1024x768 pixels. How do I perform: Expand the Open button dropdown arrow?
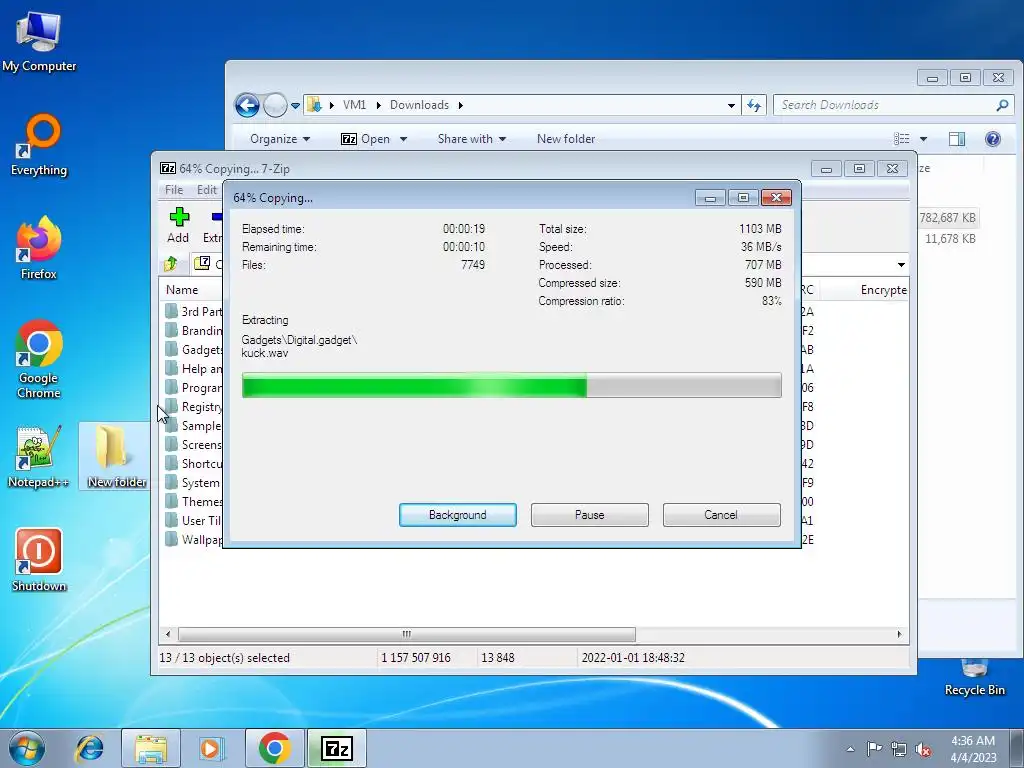pos(403,139)
